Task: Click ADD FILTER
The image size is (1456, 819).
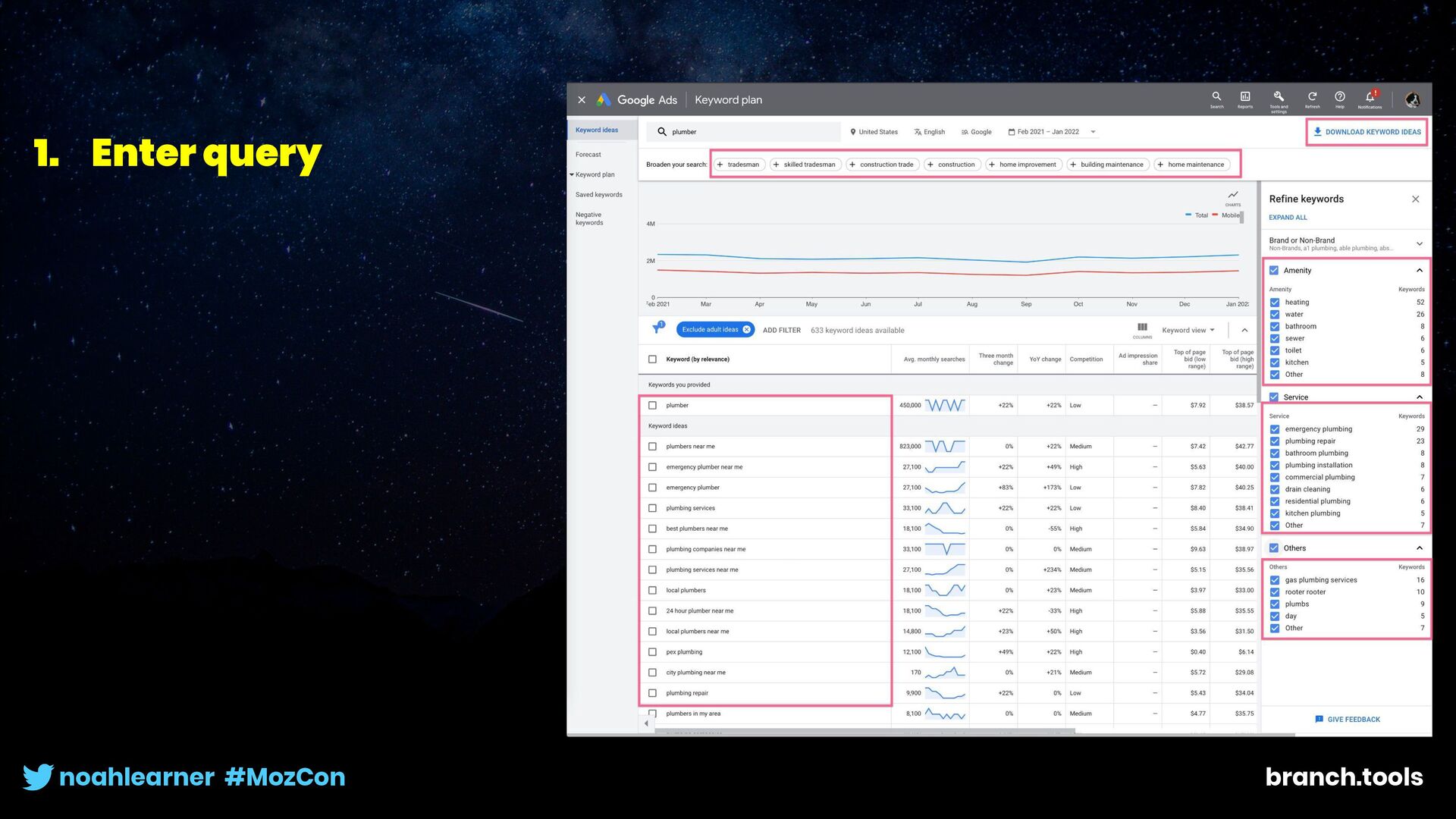Action: click(781, 331)
